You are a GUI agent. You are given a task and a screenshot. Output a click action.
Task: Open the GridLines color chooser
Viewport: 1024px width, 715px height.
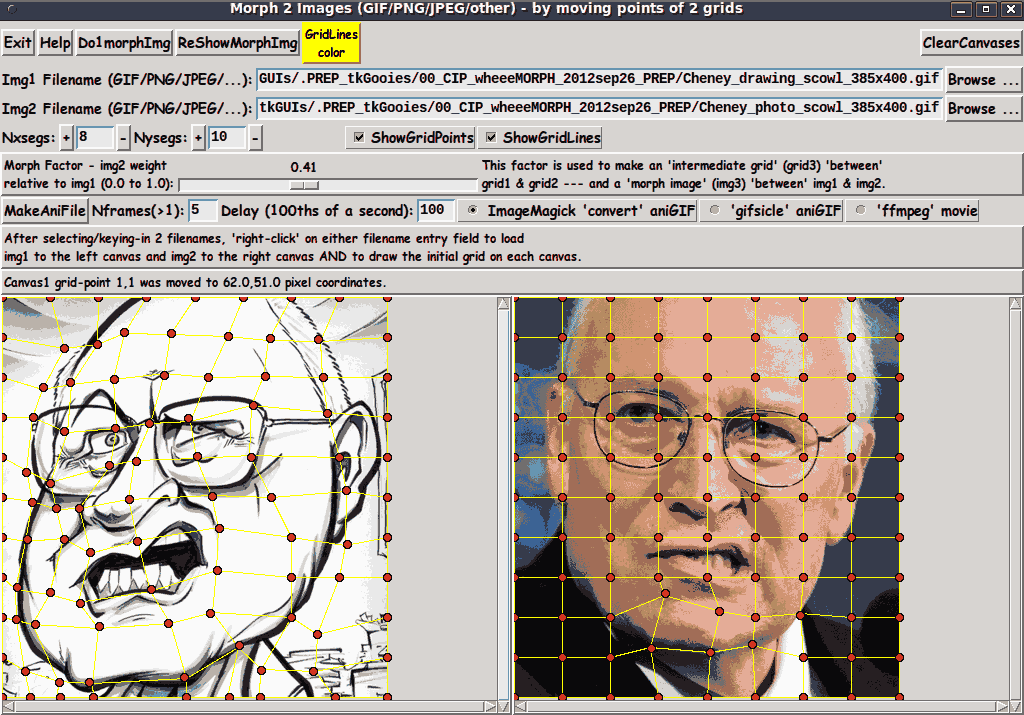pyautogui.click(x=331, y=44)
